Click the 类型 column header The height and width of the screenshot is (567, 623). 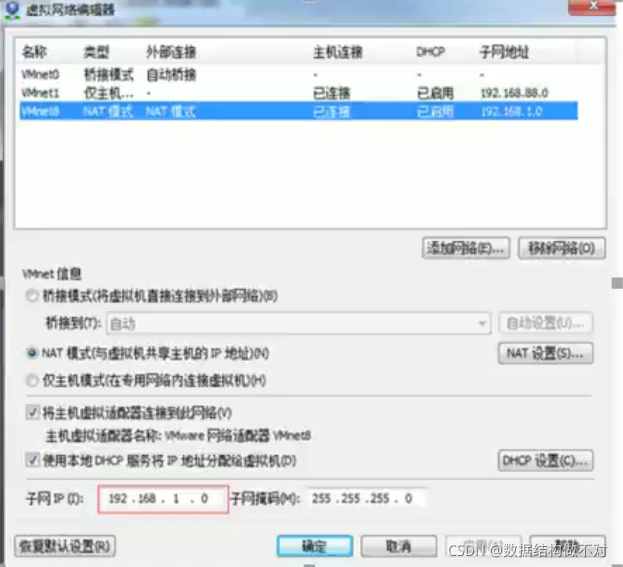(x=97, y=52)
